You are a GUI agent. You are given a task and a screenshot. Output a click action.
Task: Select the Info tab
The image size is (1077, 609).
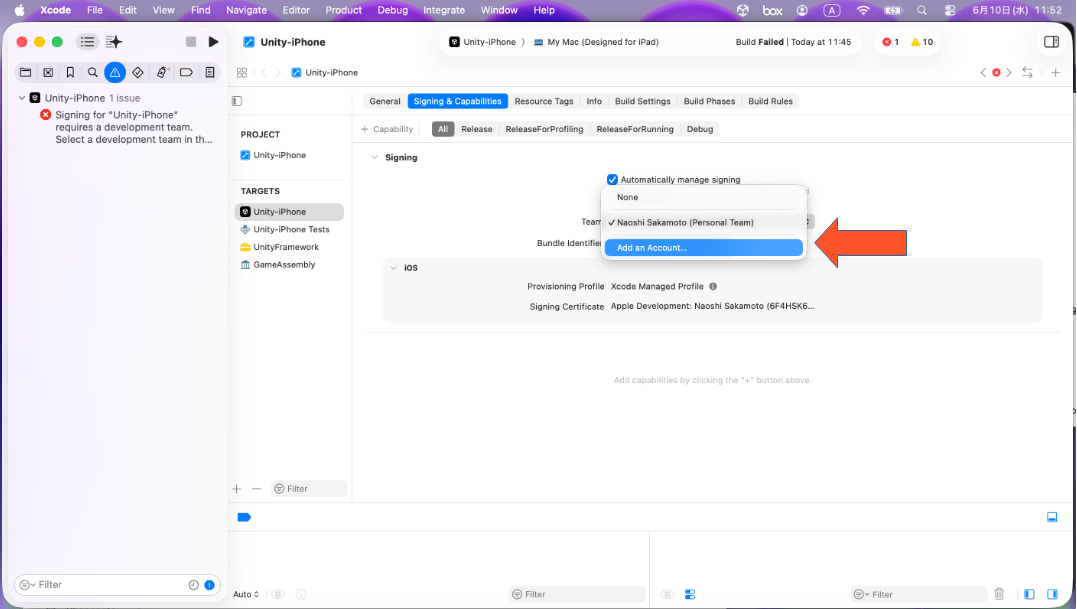pos(594,101)
